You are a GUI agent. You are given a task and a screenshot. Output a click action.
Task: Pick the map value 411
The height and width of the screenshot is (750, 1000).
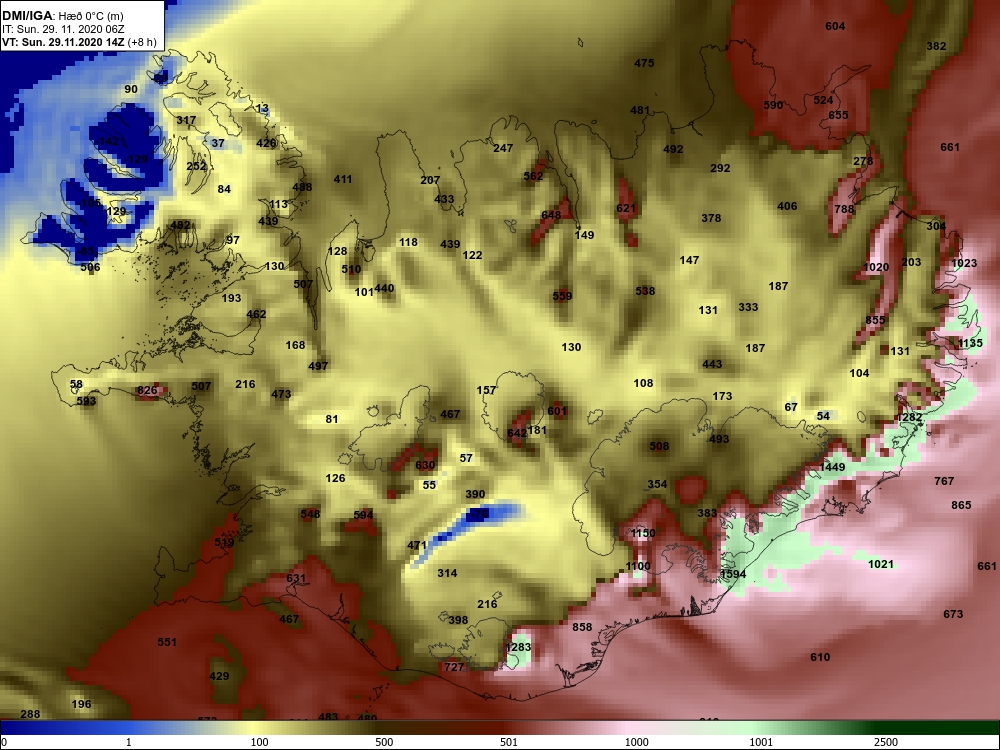342,179
